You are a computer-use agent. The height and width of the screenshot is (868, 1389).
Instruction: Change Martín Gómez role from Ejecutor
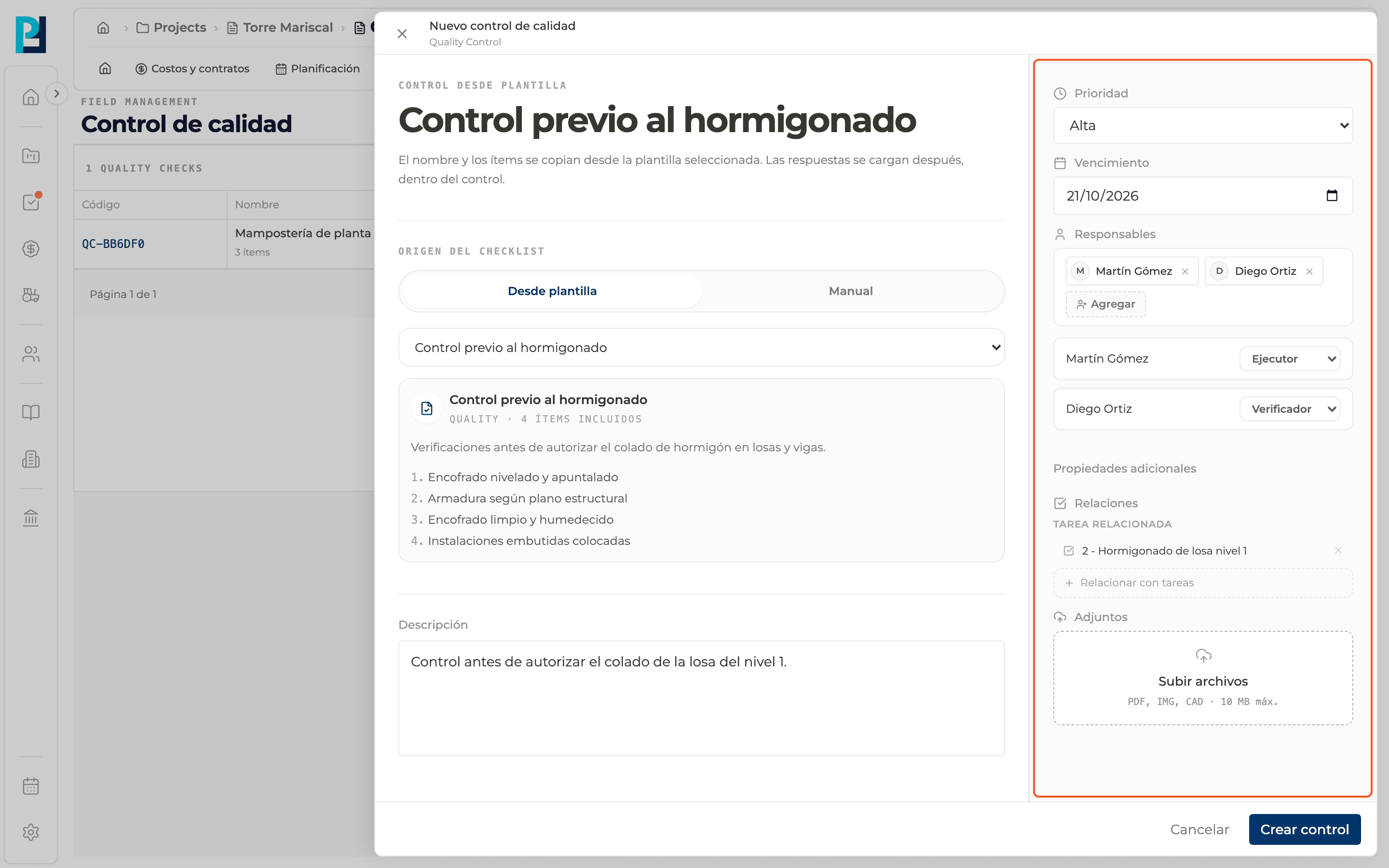1290,359
